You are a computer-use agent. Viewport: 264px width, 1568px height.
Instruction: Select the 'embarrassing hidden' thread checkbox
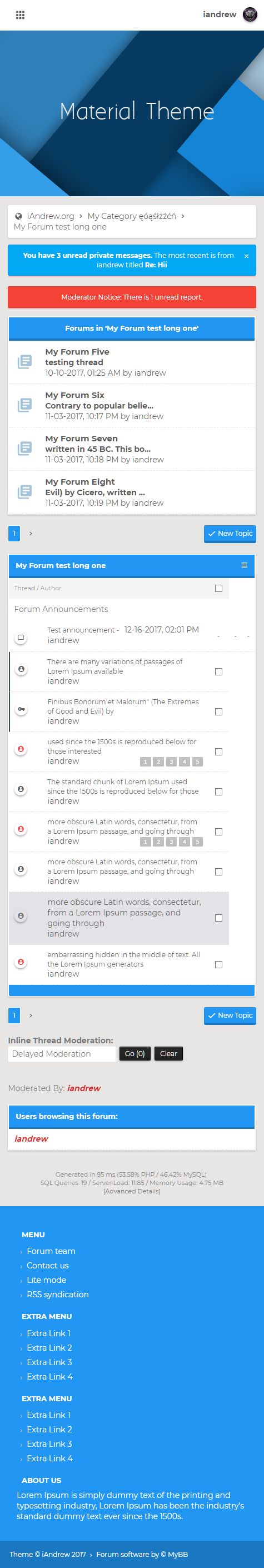[219, 964]
